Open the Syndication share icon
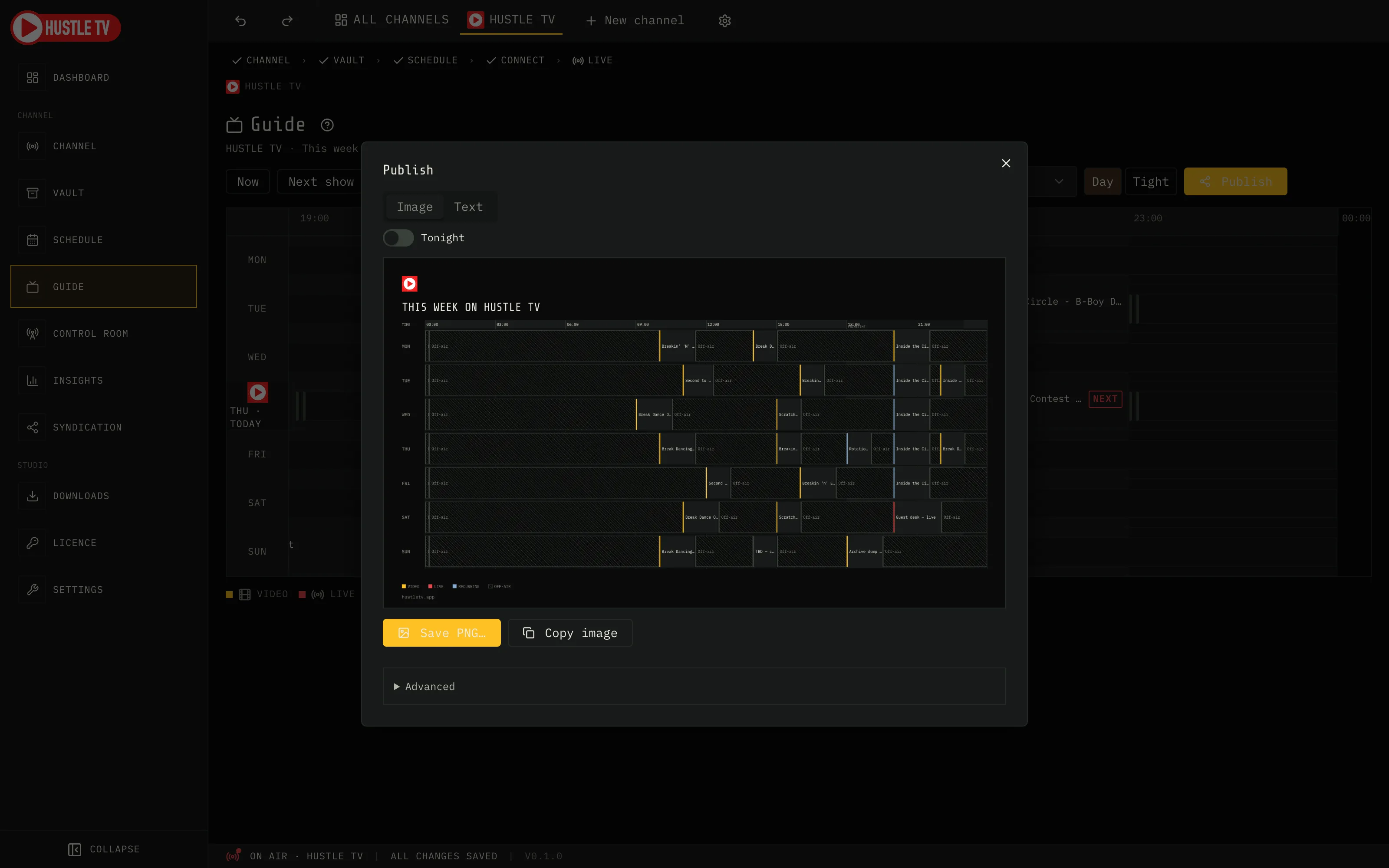The image size is (1389, 868). click(33, 427)
